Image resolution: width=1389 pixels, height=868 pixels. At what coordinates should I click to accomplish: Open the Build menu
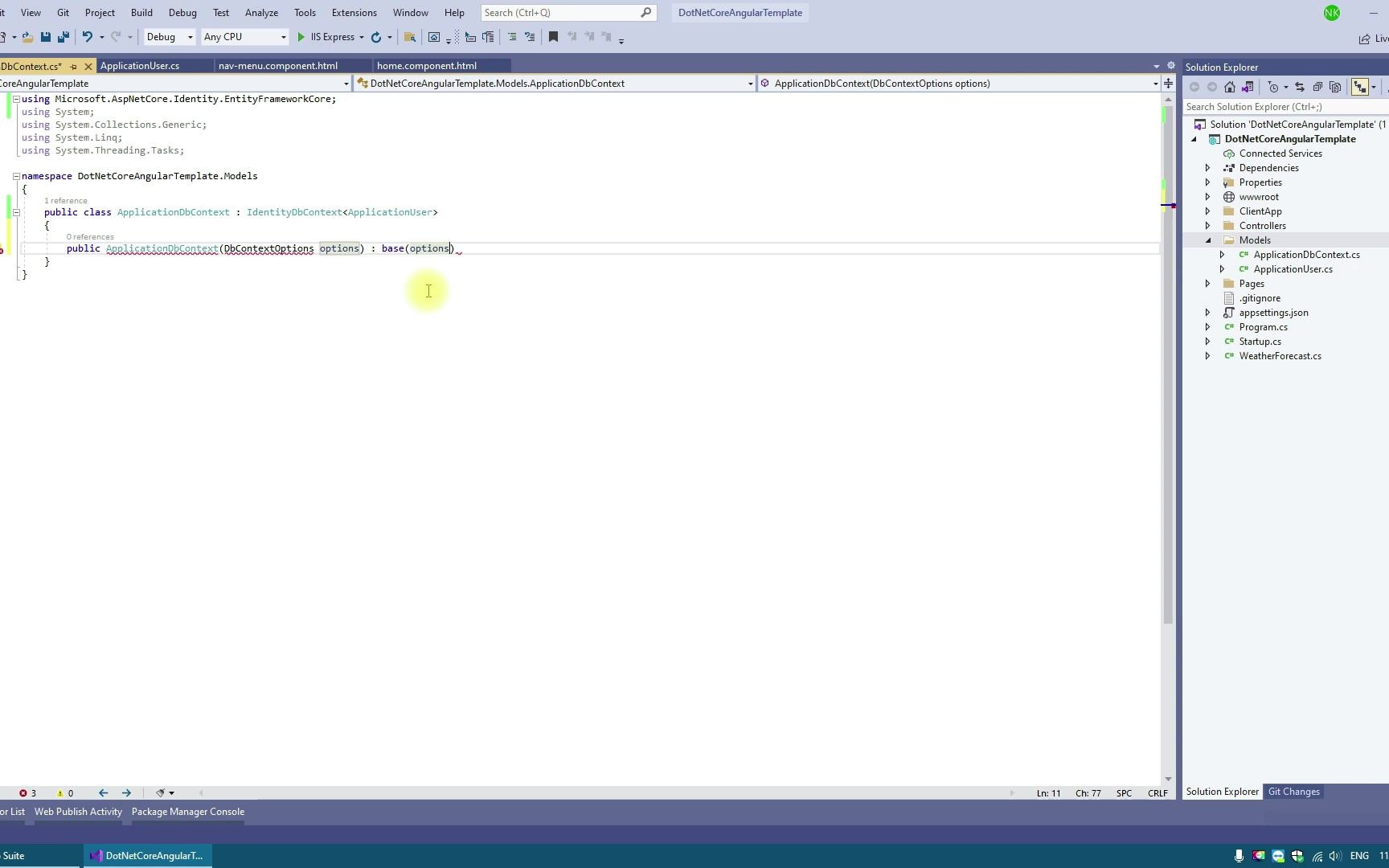tap(141, 13)
